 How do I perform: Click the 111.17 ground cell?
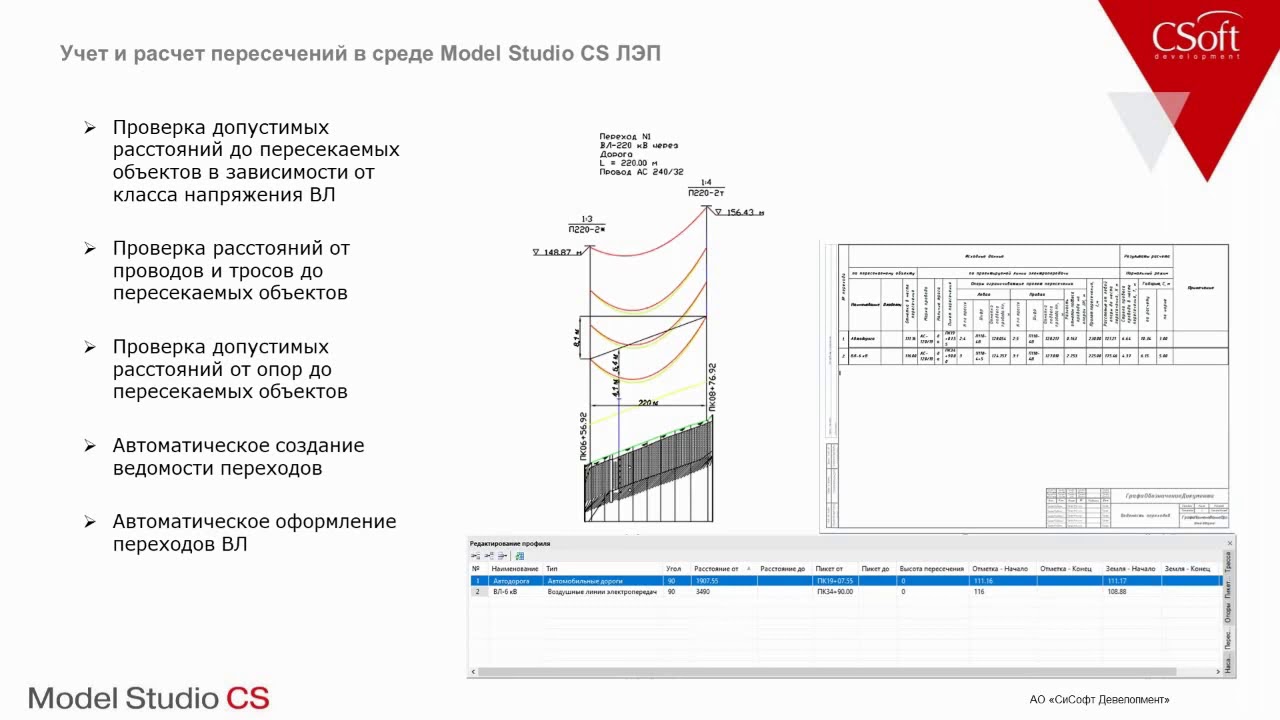1131,581
